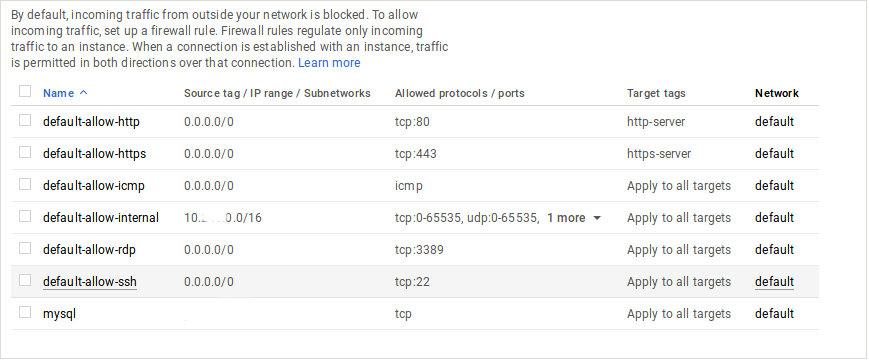
Task: Select the default-allow-rdp checkbox
Action: [25, 248]
